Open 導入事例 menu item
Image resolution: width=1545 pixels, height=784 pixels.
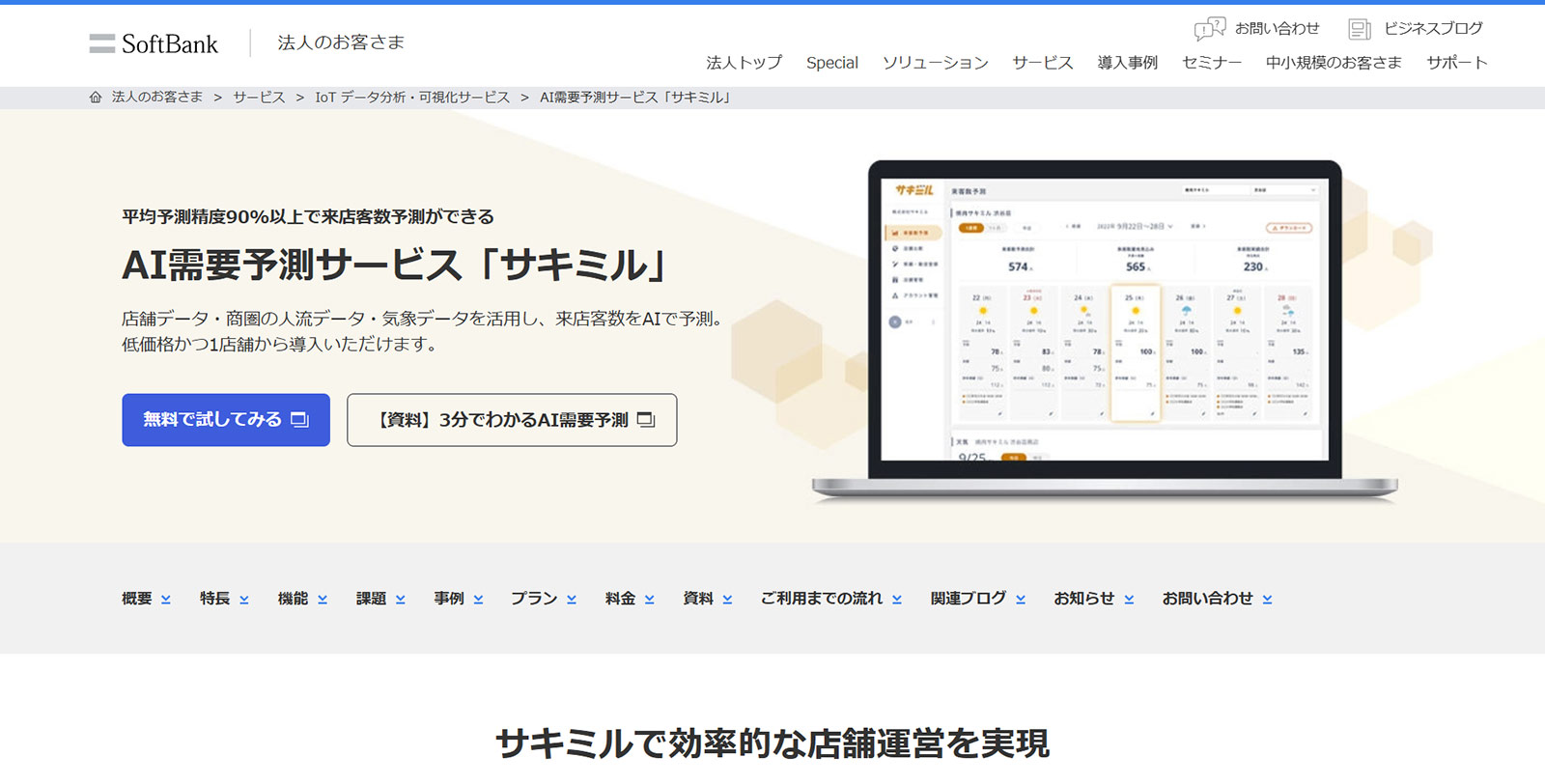click(x=1127, y=63)
